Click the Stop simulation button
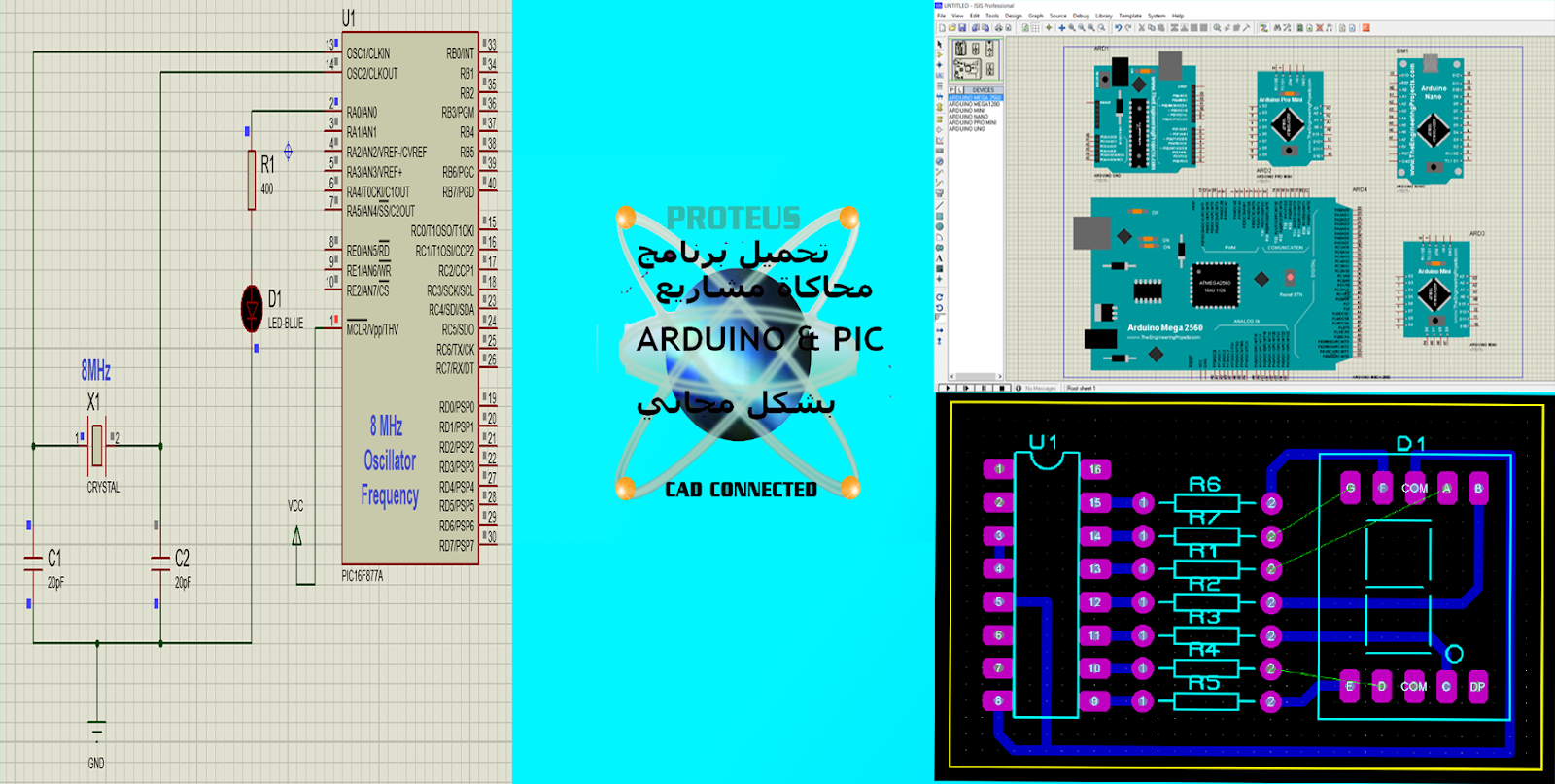The height and width of the screenshot is (784, 1555). click(x=1002, y=388)
